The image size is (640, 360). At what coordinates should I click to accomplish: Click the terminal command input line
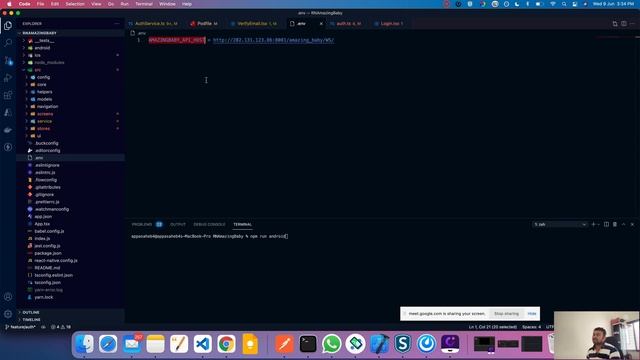(210, 236)
